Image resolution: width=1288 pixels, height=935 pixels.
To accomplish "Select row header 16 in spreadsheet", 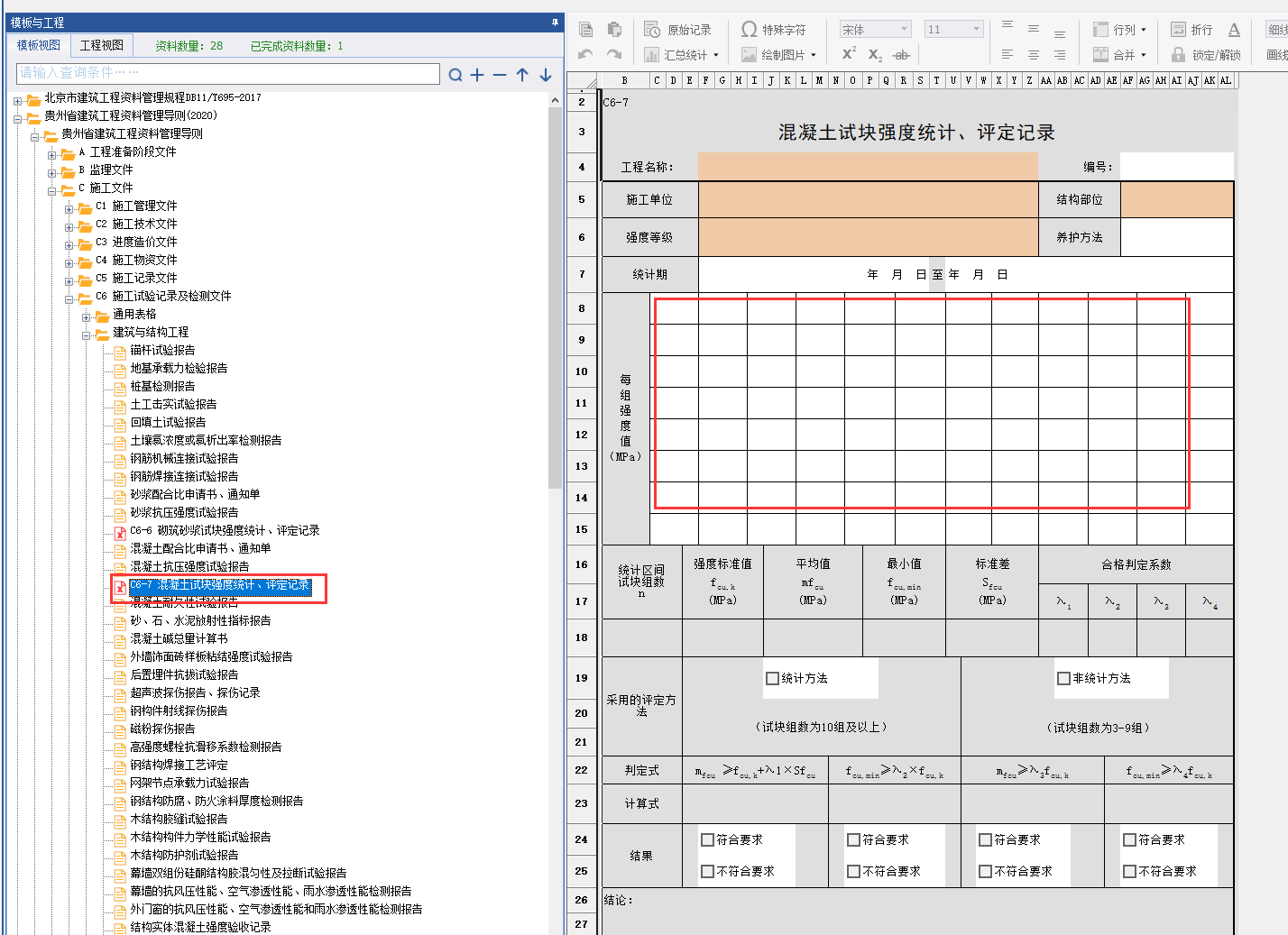I will pos(582,564).
